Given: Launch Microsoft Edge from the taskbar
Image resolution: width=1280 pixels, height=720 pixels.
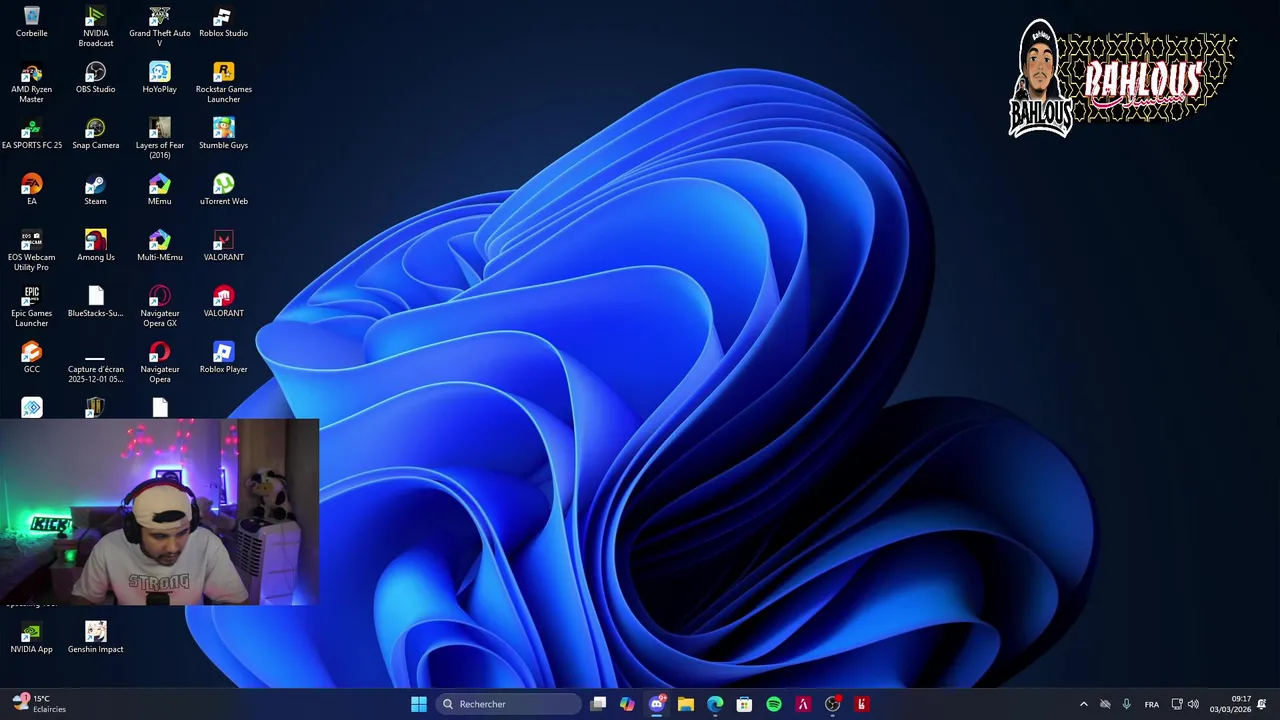Looking at the screenshot, I should (x=715, y=704).
